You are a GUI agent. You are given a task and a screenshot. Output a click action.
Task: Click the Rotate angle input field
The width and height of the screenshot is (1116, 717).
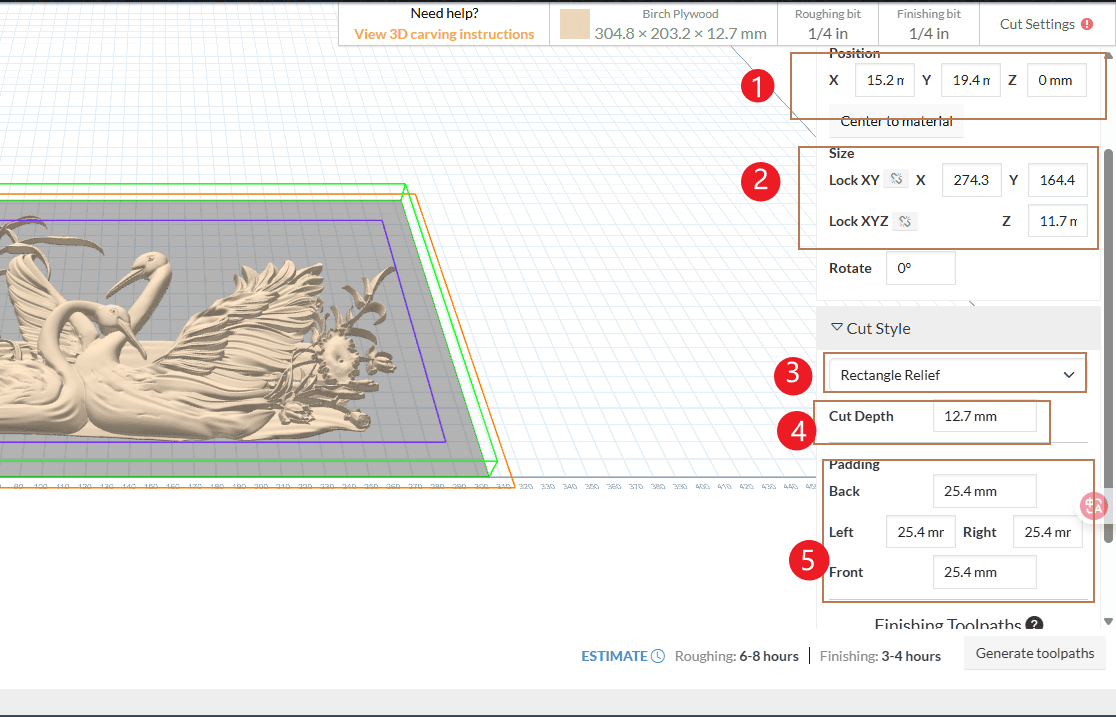coord(920,268)
